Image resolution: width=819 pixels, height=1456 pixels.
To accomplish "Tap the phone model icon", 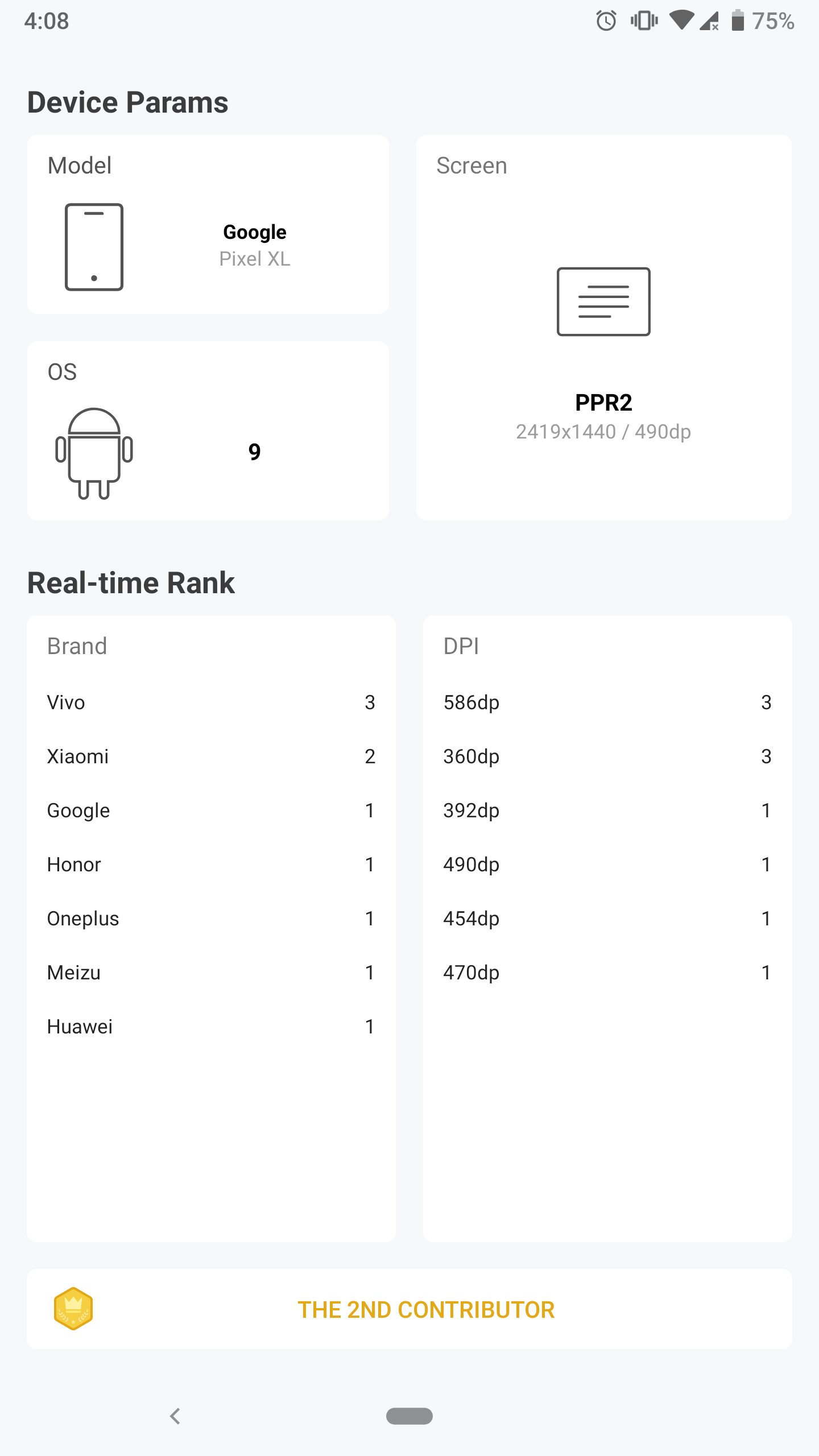I will click(x=94, y=247).
